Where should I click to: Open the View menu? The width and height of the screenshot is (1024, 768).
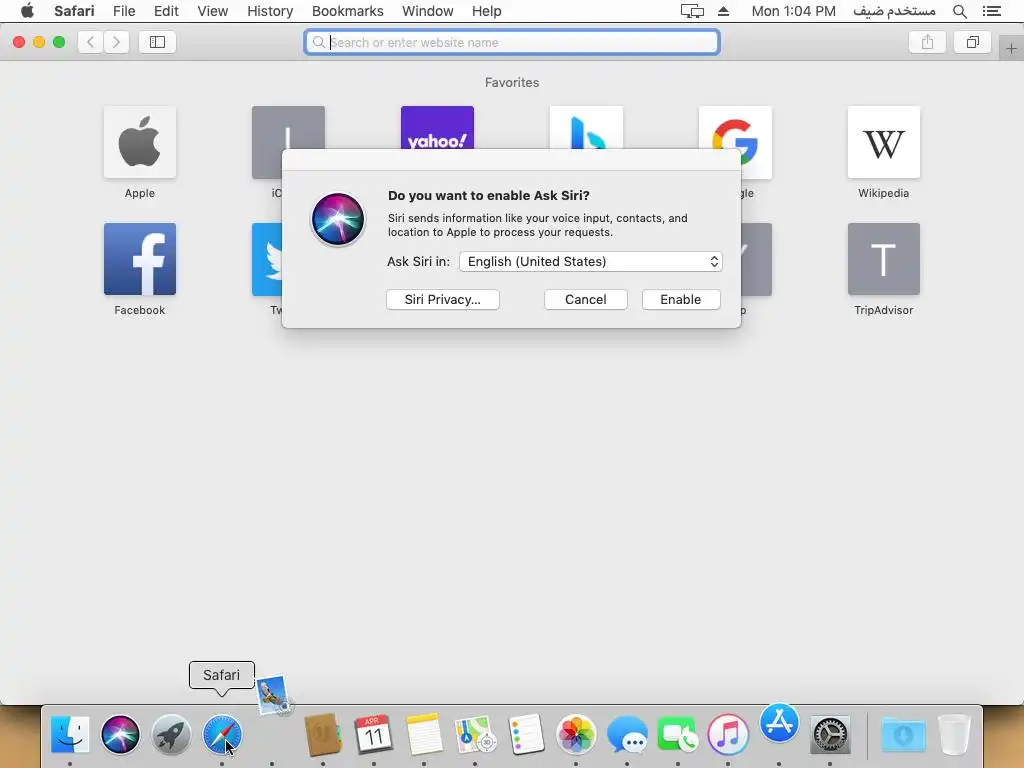212,11
